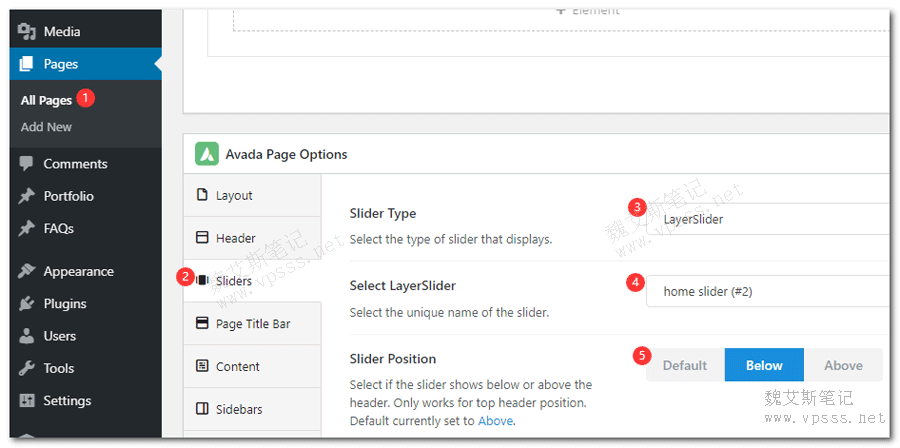Screen dimensions: 900x448
Task: Click the Appearance paintbrush icon
Action: [27, 272]
